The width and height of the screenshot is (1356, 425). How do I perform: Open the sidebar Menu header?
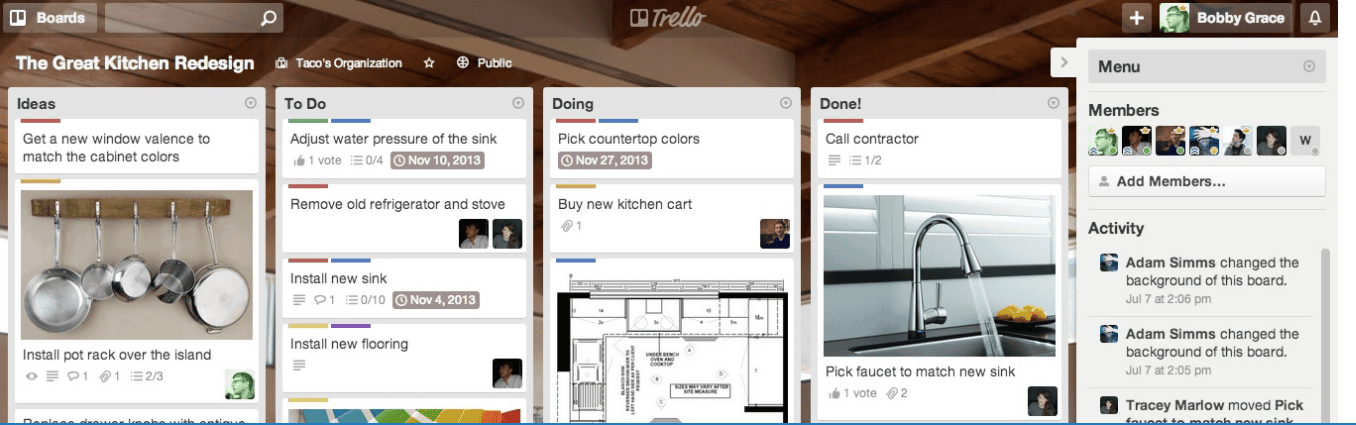pyautogui.click(x=1206, y=67)
